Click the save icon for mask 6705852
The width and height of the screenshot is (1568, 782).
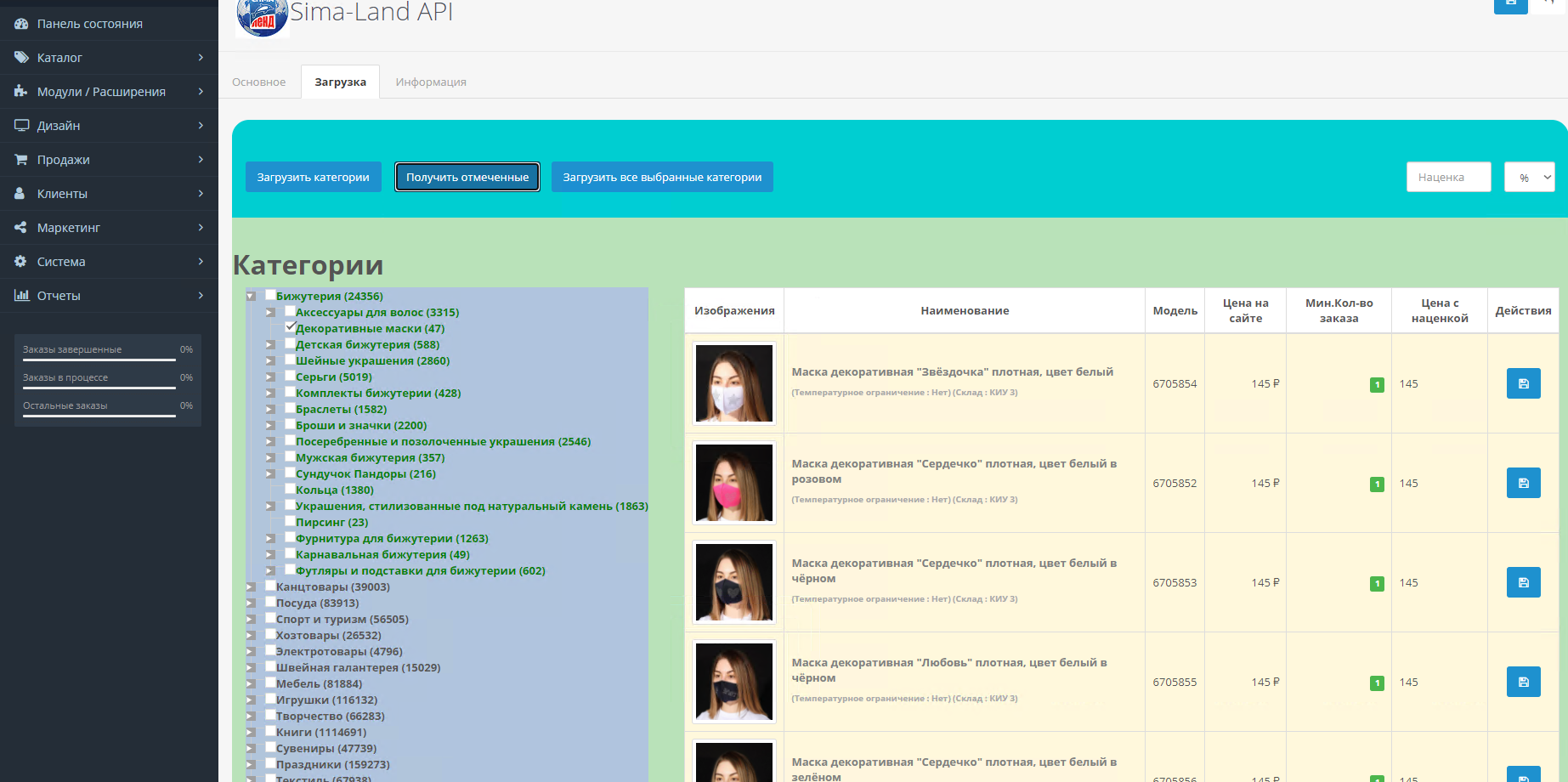click(1523, 483)
